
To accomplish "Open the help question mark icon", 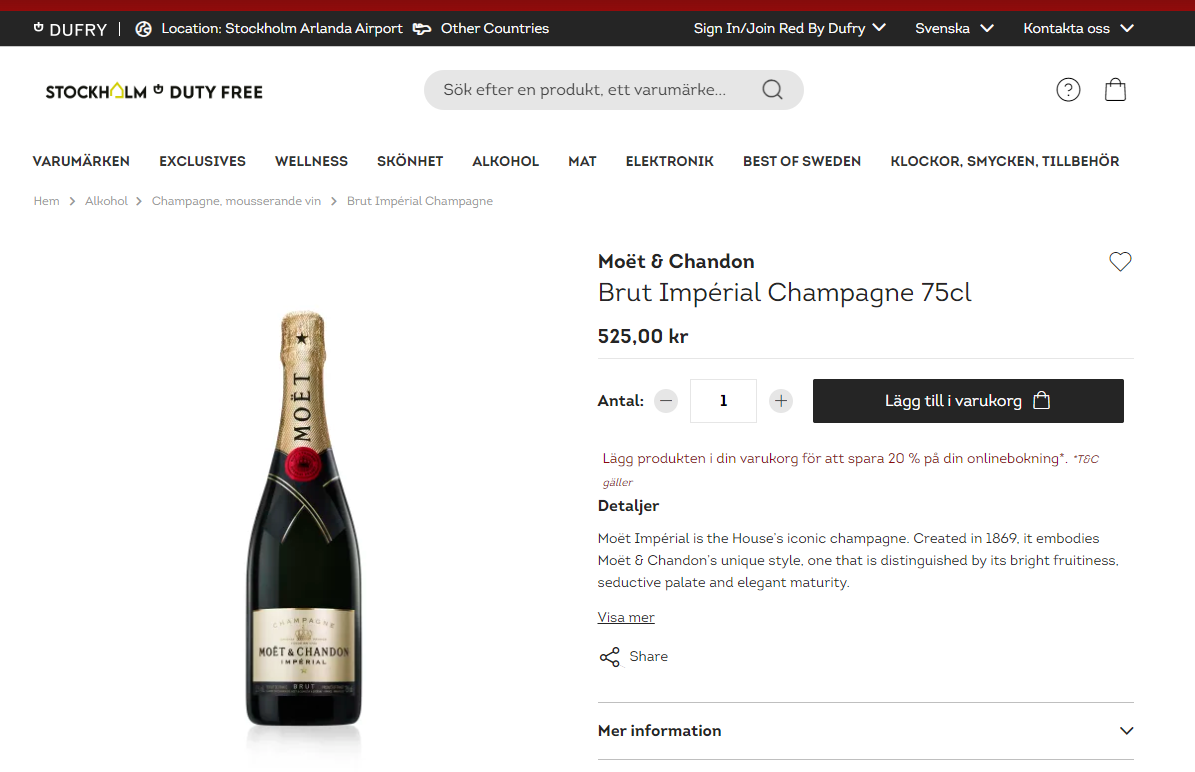I will (1068, 90).
